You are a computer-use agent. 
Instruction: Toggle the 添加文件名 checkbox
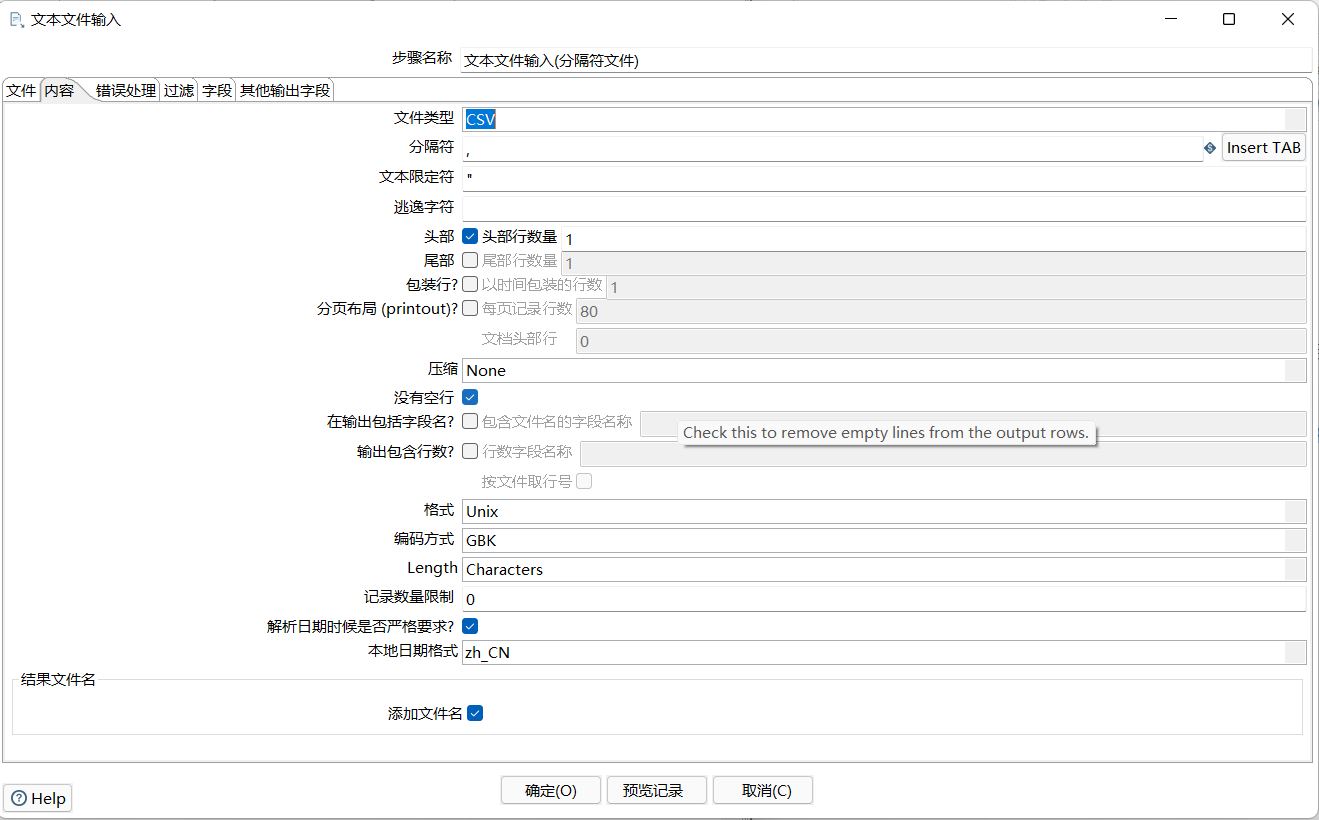pos(475,713)
